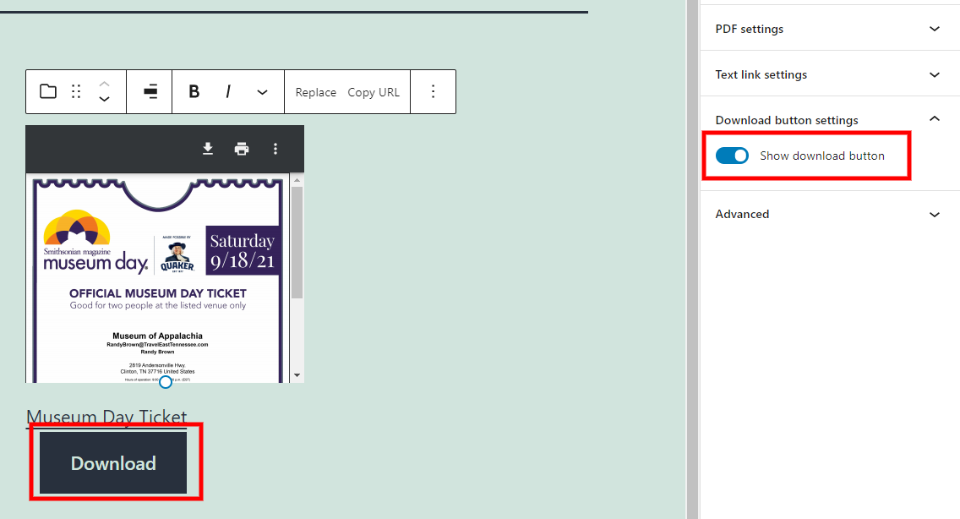Toggle italic formatting

tap(228, 92)
